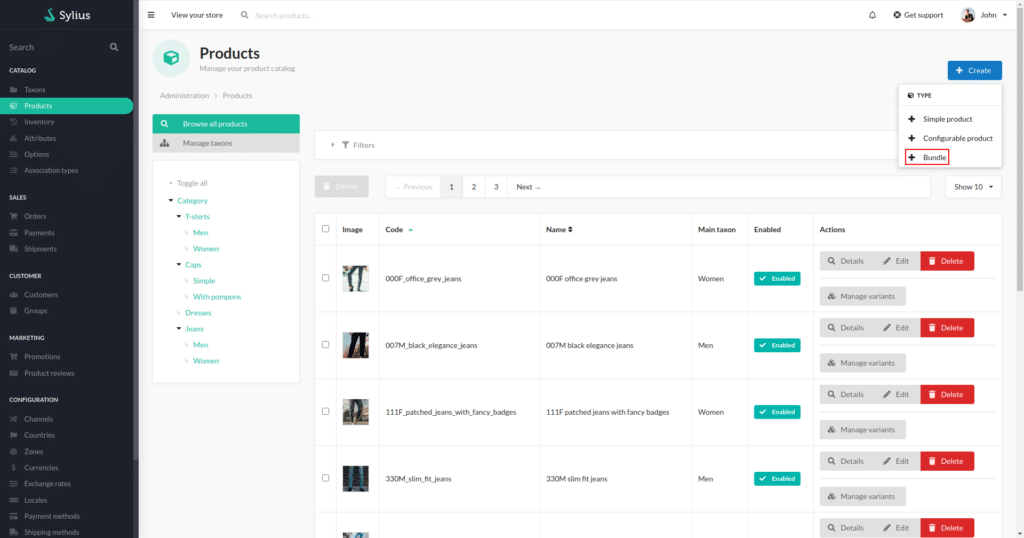Click the Orders cart icon in sidebar
The height and width of the screenshot is (538, 1024).
pos(14,216)
